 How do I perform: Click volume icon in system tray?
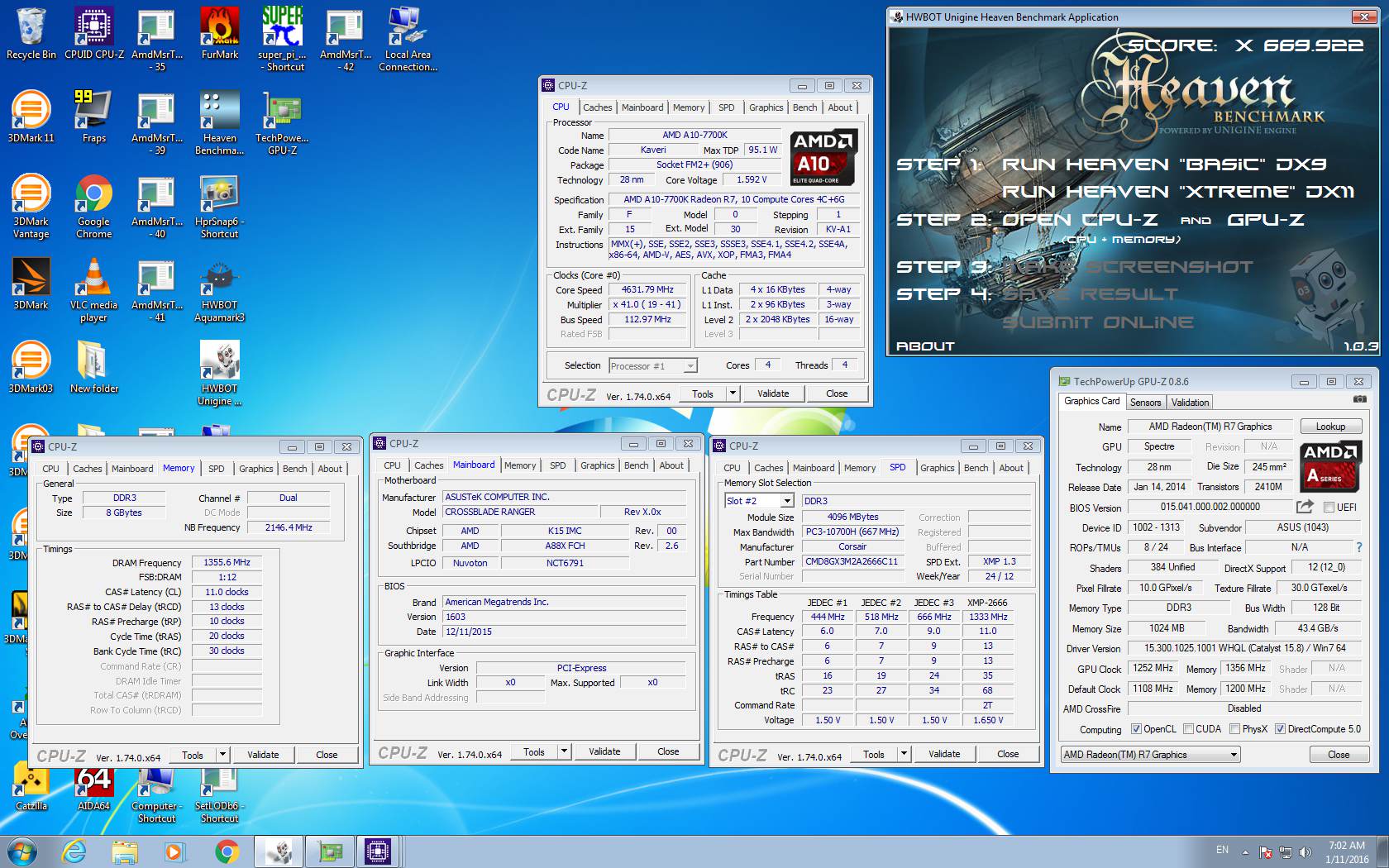[1305, 851]
